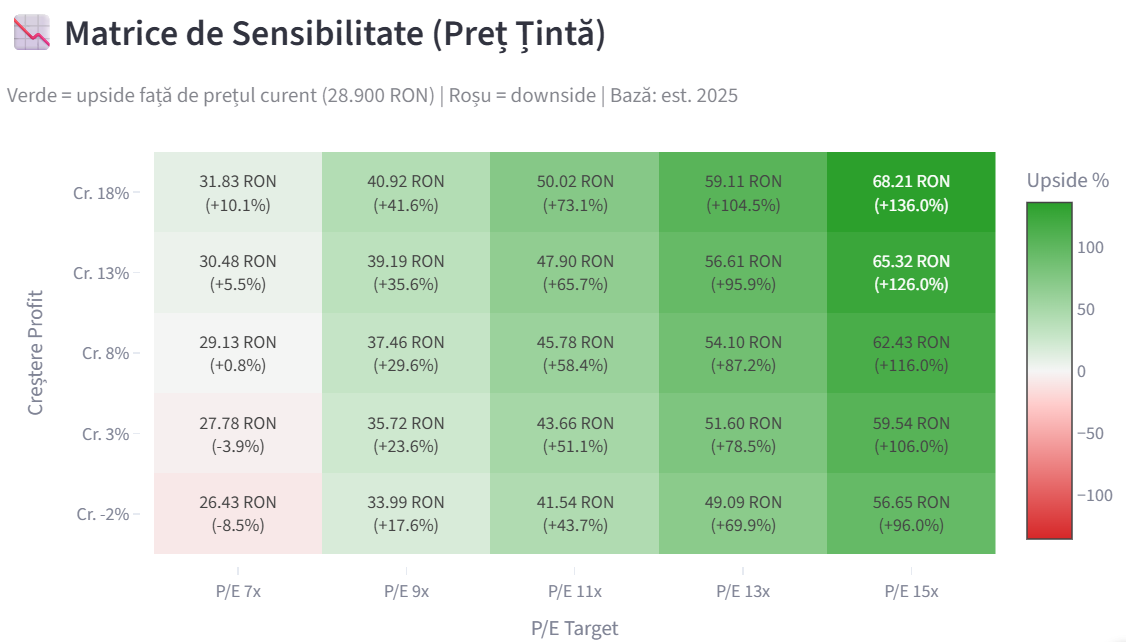1126x642 pixels.
Task: Click the P/E Target axis title
Action: click(x=574, y=628)
